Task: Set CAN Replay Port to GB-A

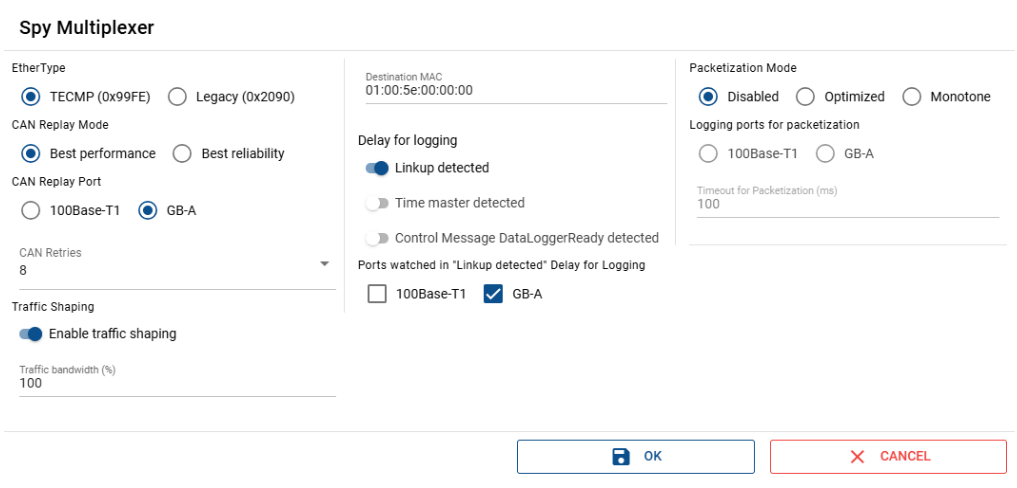Action: pos(148,210)
